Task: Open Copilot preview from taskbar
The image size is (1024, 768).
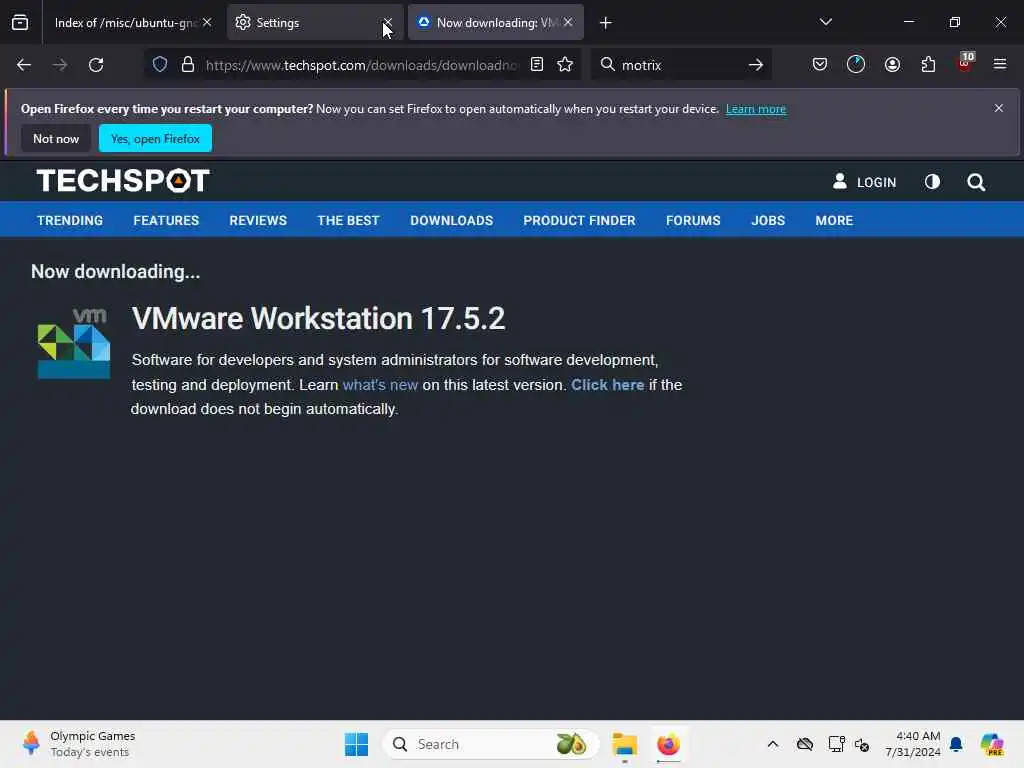Action: point(991,744)
